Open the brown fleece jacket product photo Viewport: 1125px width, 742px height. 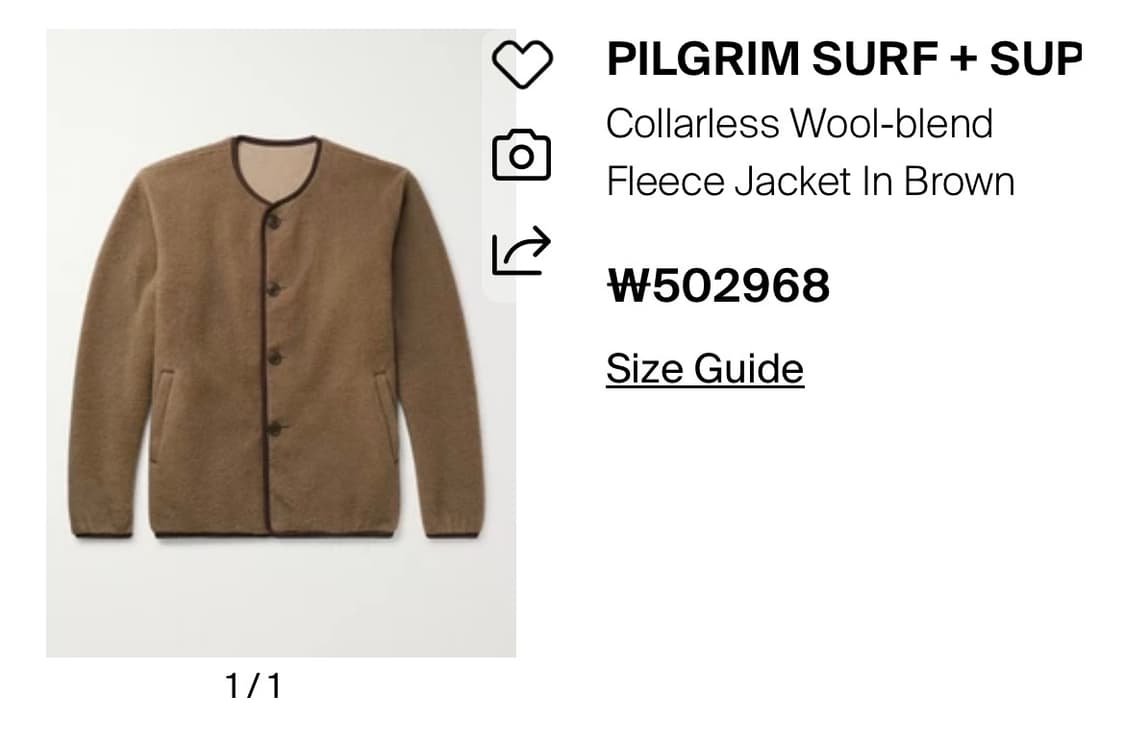[281, 343]
